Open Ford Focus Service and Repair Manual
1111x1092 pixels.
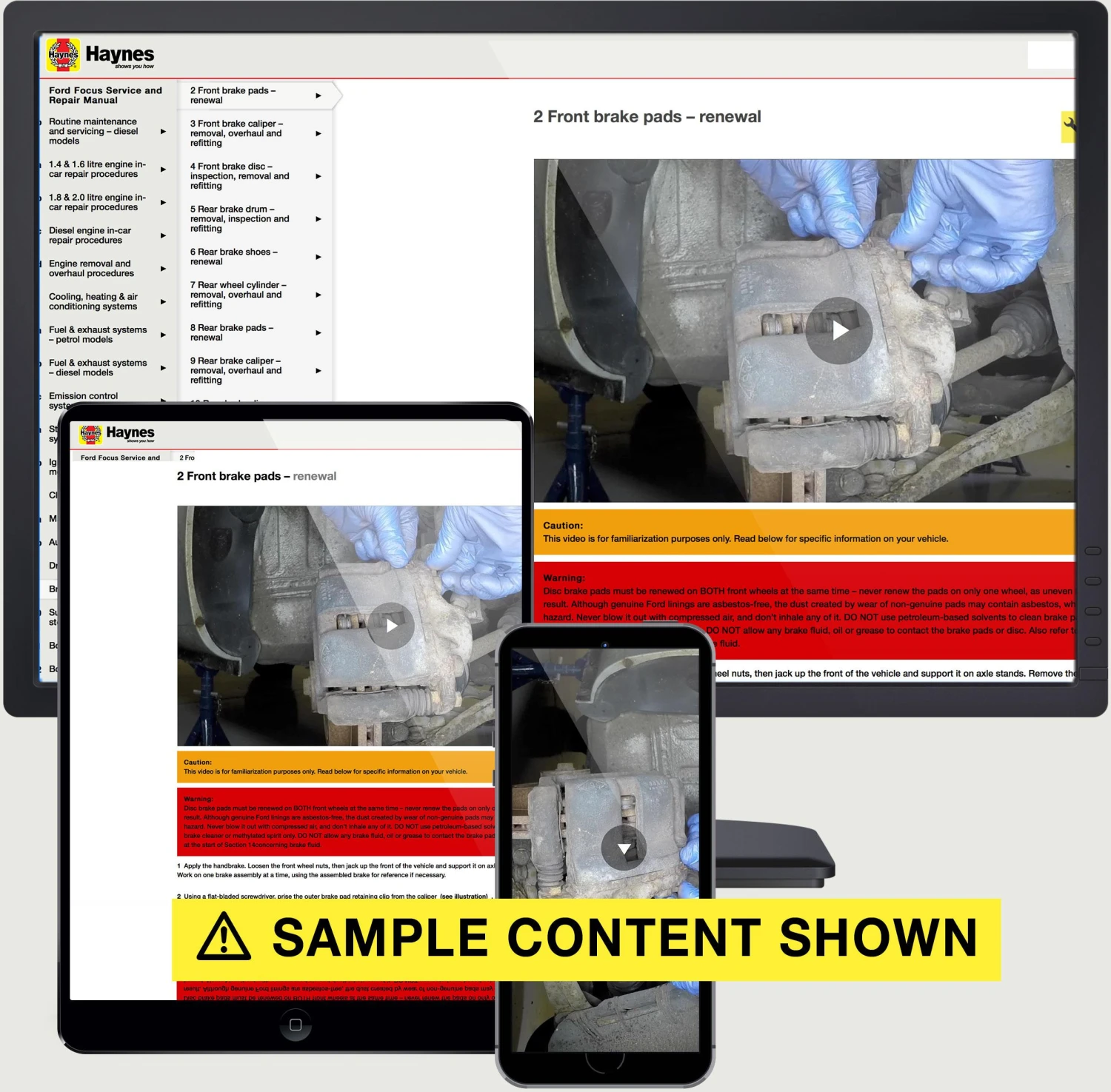coord(105,96)
